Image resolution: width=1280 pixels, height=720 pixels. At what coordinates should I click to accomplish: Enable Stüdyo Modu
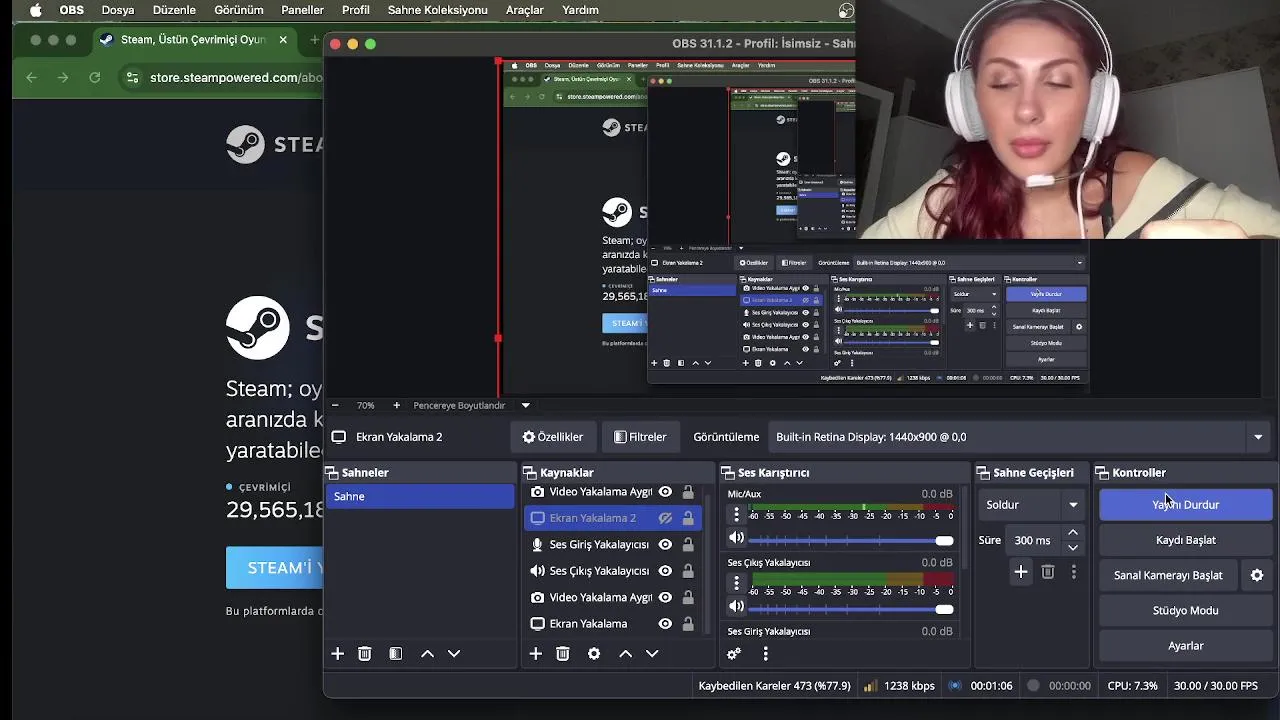(x=1186, y=610)
